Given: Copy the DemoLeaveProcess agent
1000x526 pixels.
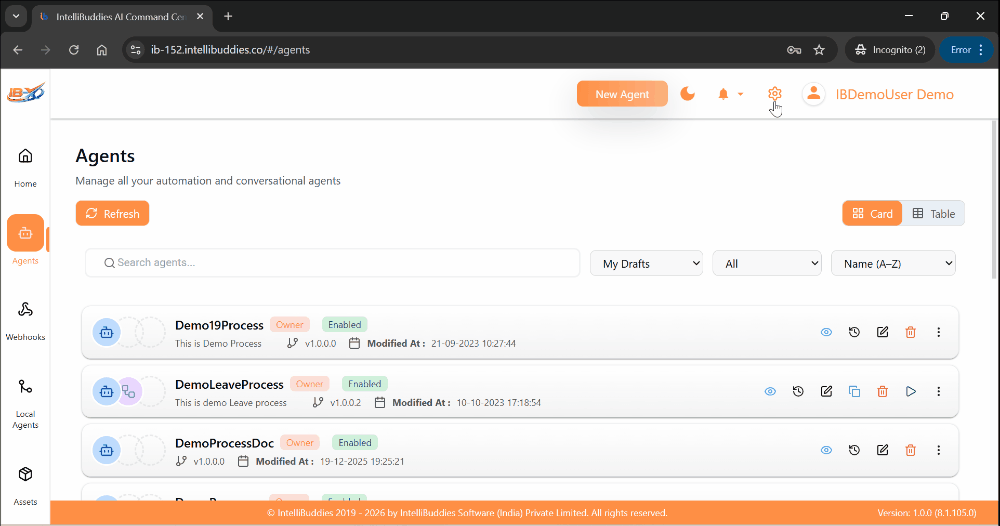Looking at the screenshot, I should click(854, 391).
